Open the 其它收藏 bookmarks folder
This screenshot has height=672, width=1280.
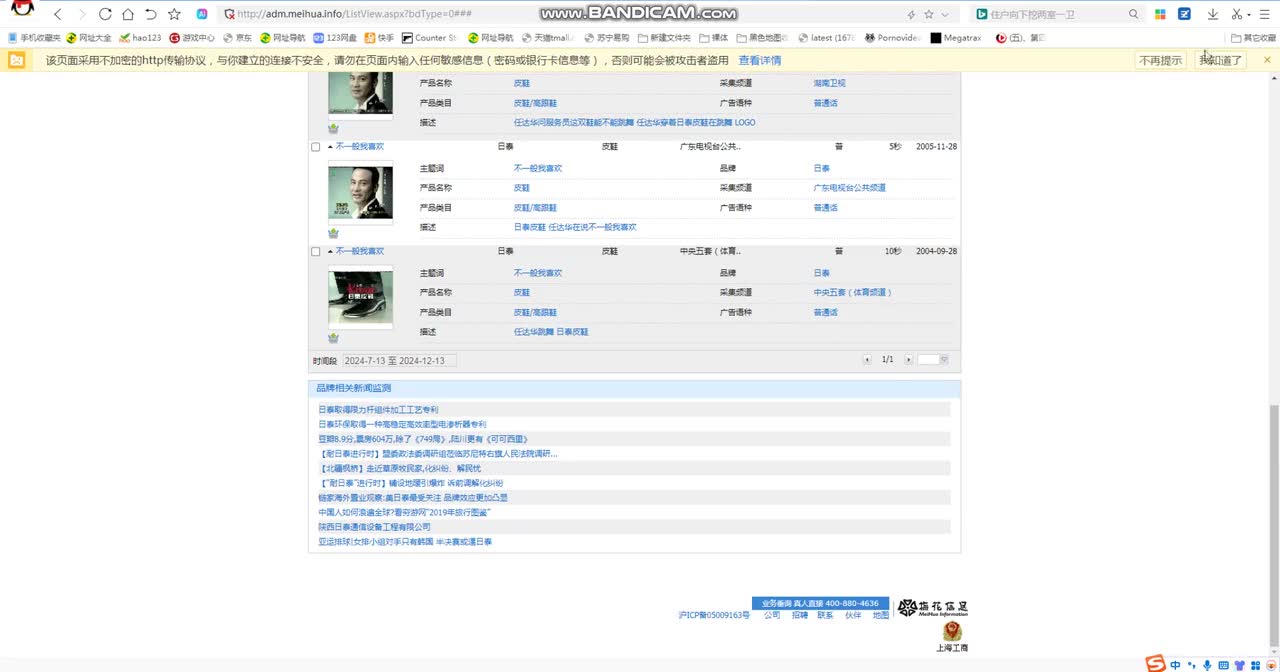pyautogui.click(x=1254, y=38)
